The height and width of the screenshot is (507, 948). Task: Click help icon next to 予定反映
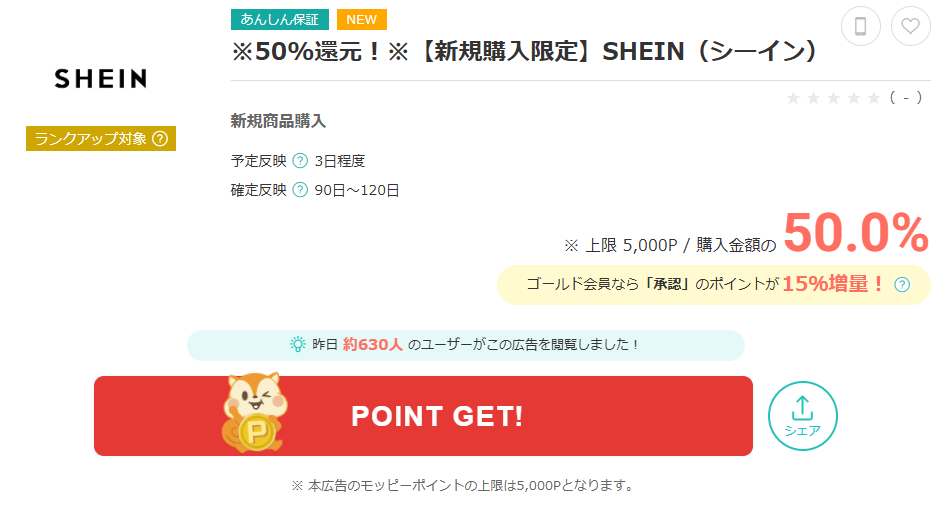[x=299, y=160]
